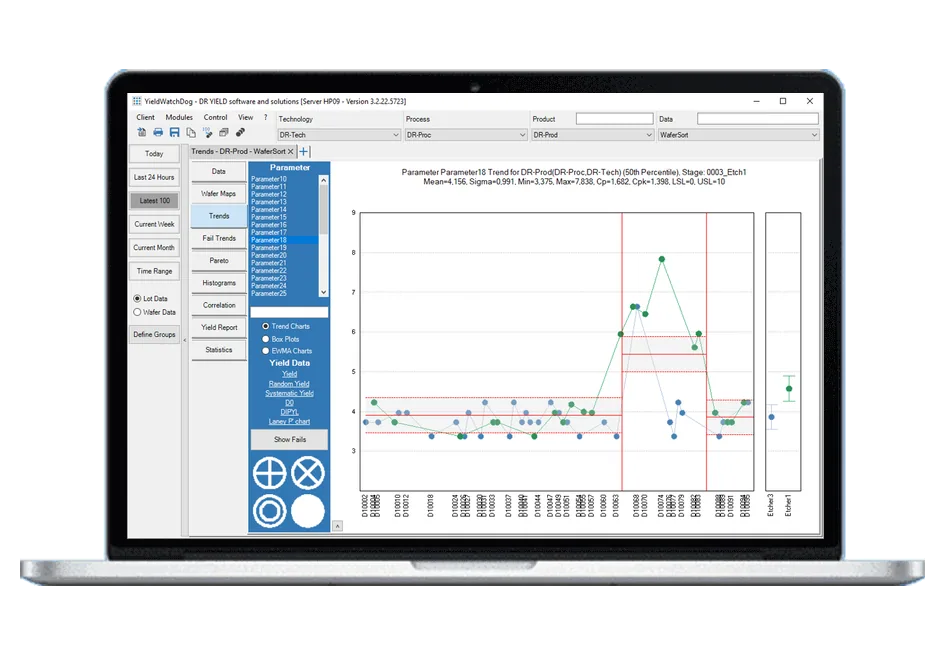Click the printer icon in the toolbar
This screenshot has height=655, width=945.
point(158,132)
